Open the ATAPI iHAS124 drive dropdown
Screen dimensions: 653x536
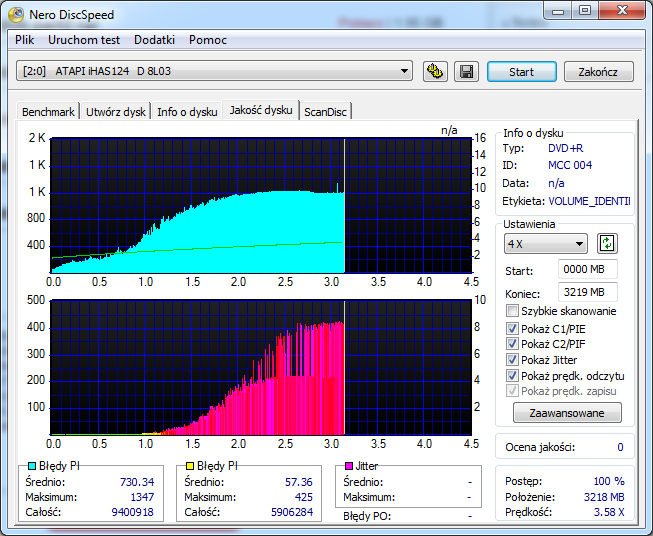(x=214, y=71)
